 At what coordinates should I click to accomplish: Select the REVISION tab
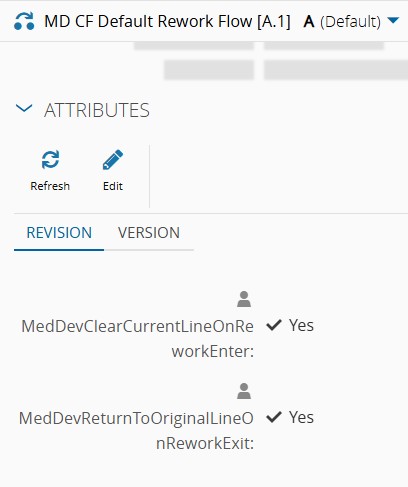(59, 233)
